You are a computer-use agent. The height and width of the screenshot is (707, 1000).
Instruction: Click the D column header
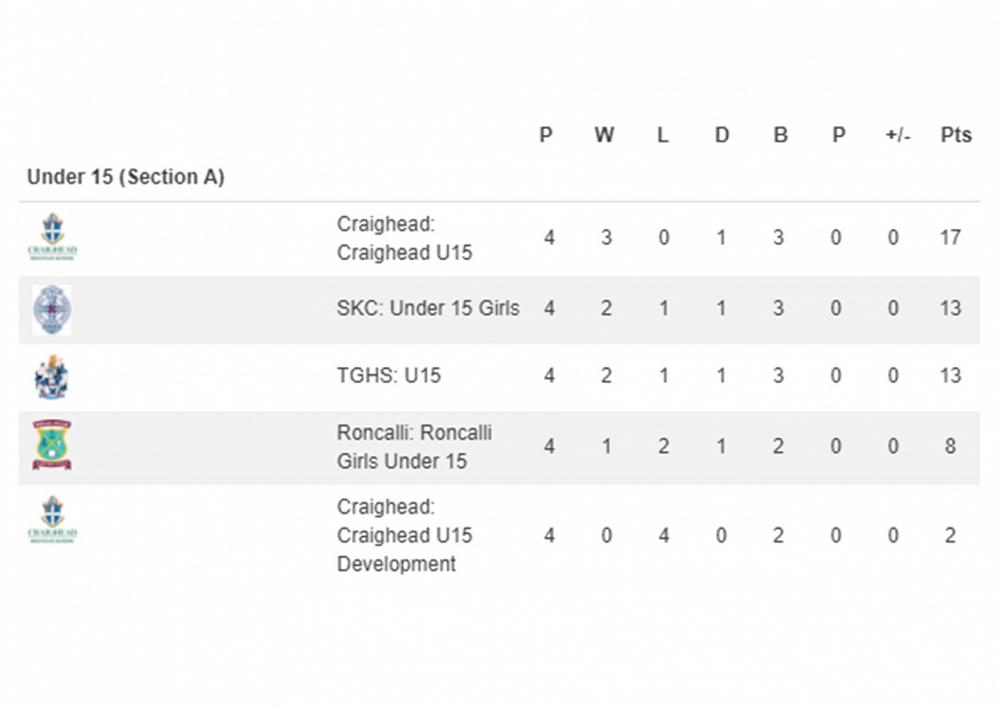pyautogui.click(x=721, y=135)
